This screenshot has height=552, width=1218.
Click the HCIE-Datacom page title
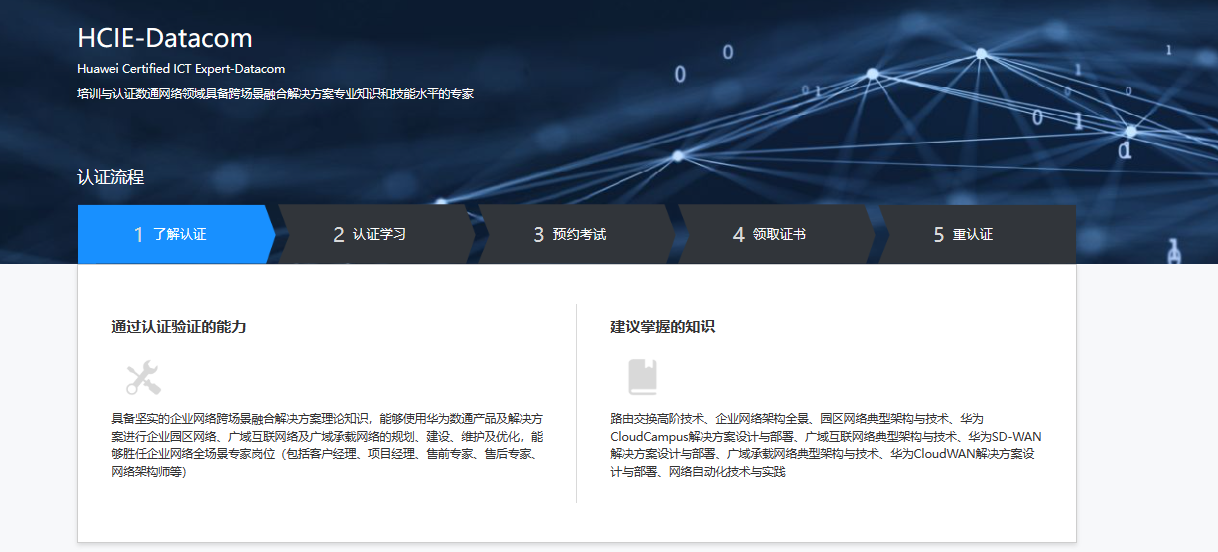point(165,39)
